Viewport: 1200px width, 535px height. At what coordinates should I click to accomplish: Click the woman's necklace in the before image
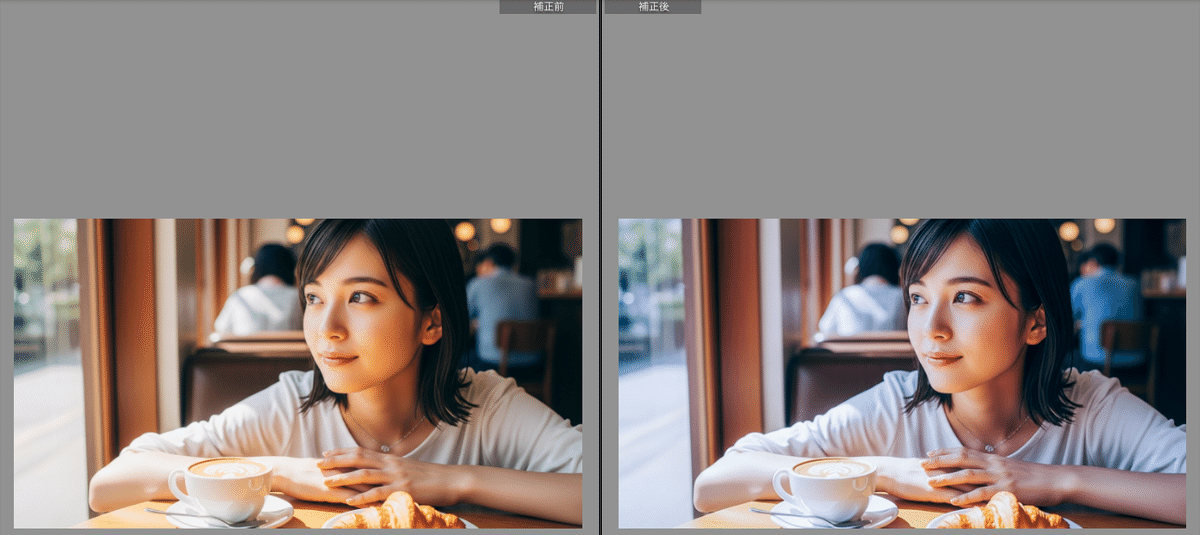coord(383,446)
